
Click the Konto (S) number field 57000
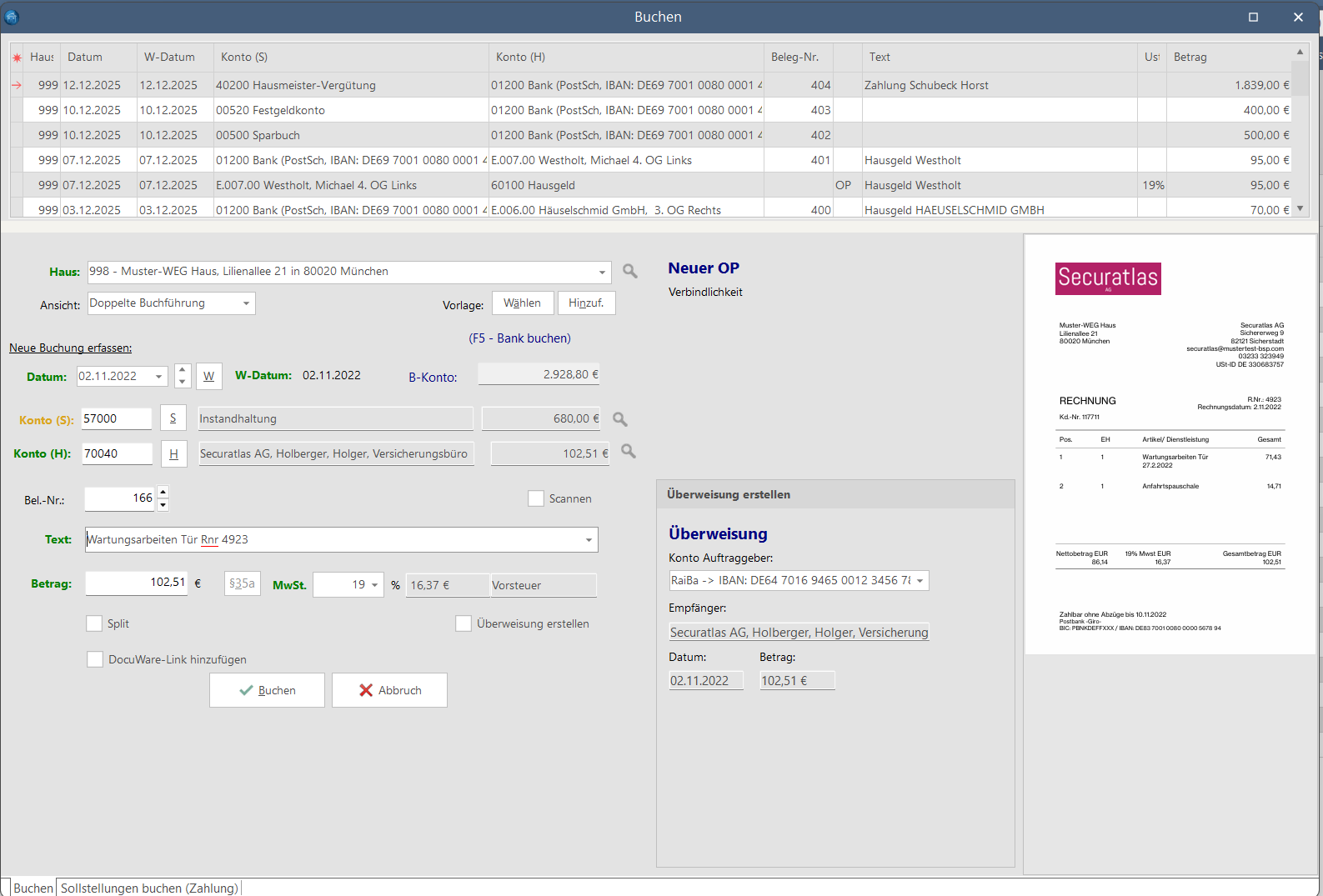pyautogui.click(x=116, y=418)
